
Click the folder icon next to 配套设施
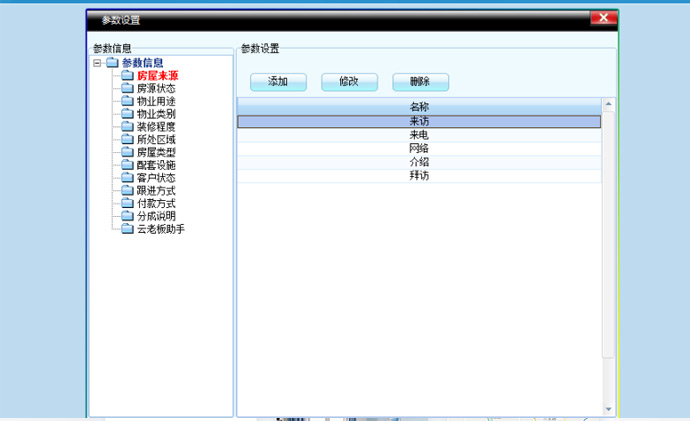(127, 165)
